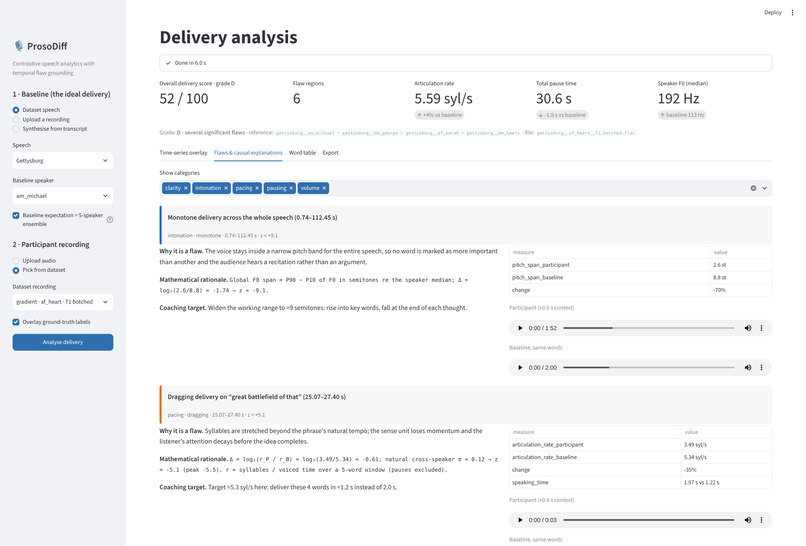Expand the Done in 6.0 s status box

click(x=466, y=63)
